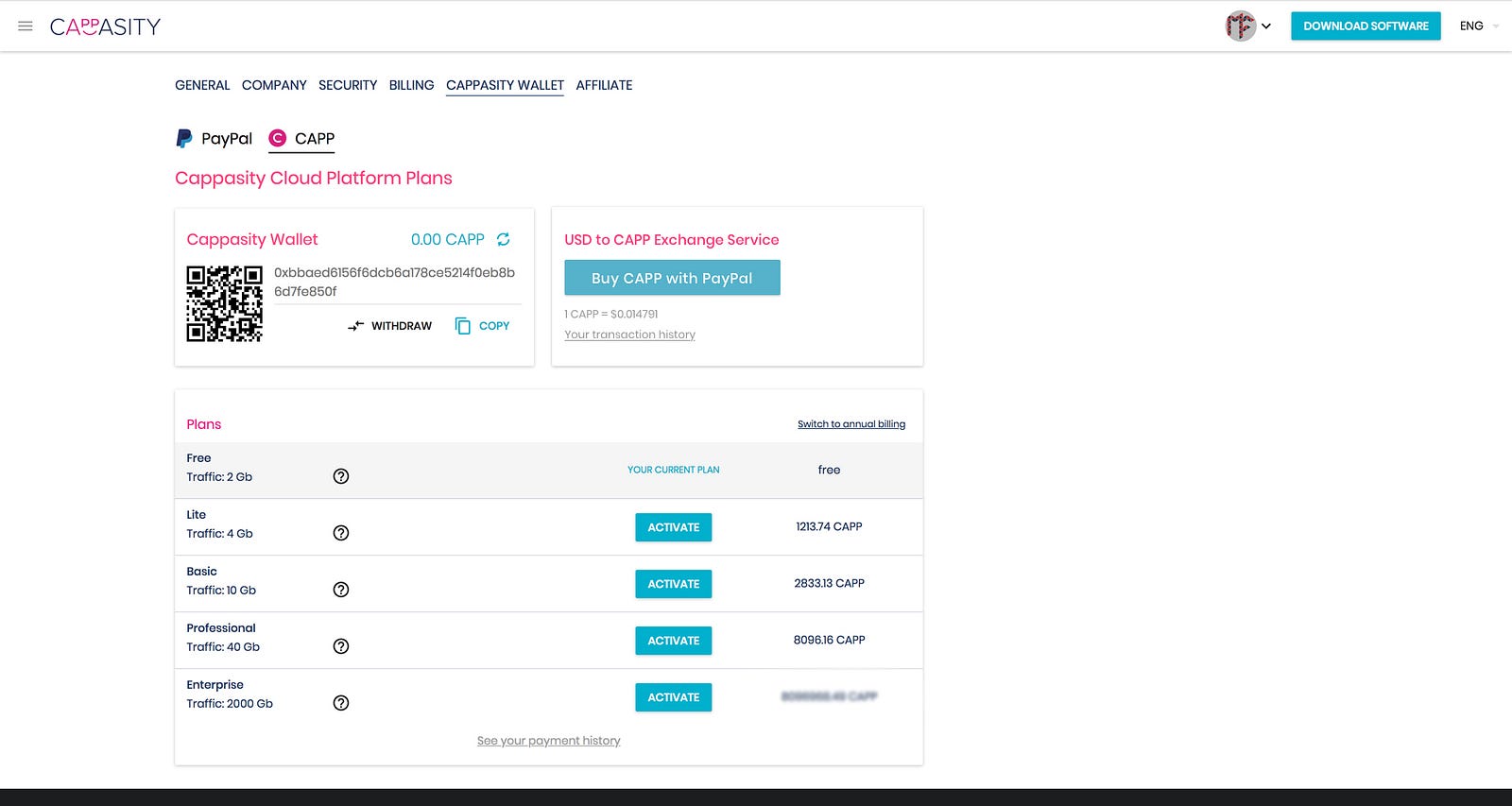Image resolution: width=1512 pixels, height=806 pixels.
Task: Click the 0.00 CAPP balance
Action: (x=448, y=240)
